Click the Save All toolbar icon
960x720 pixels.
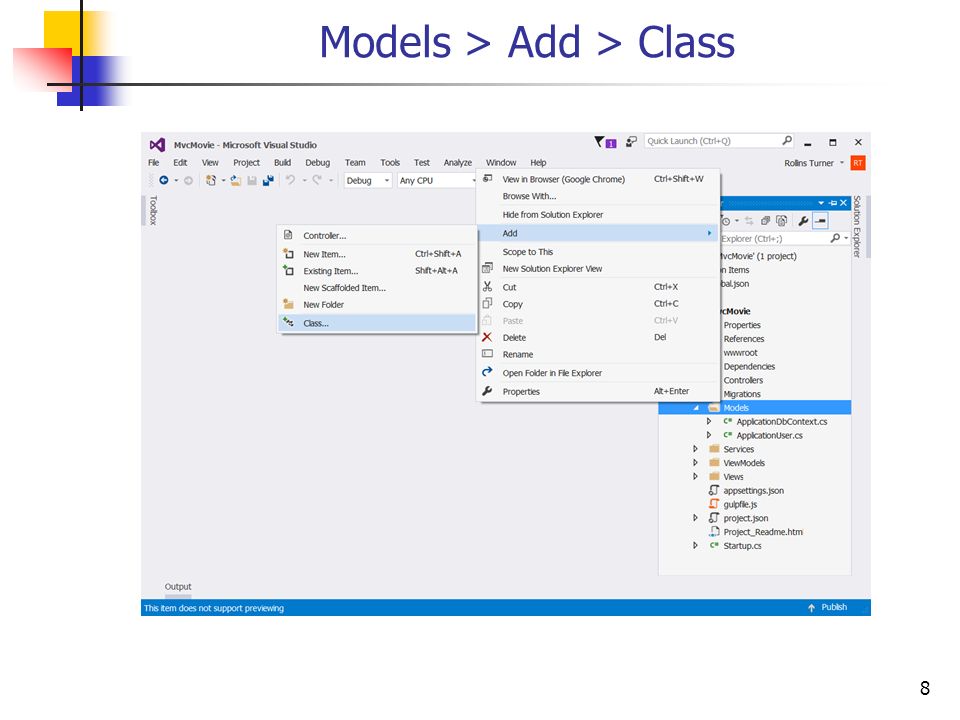point(268,180)
